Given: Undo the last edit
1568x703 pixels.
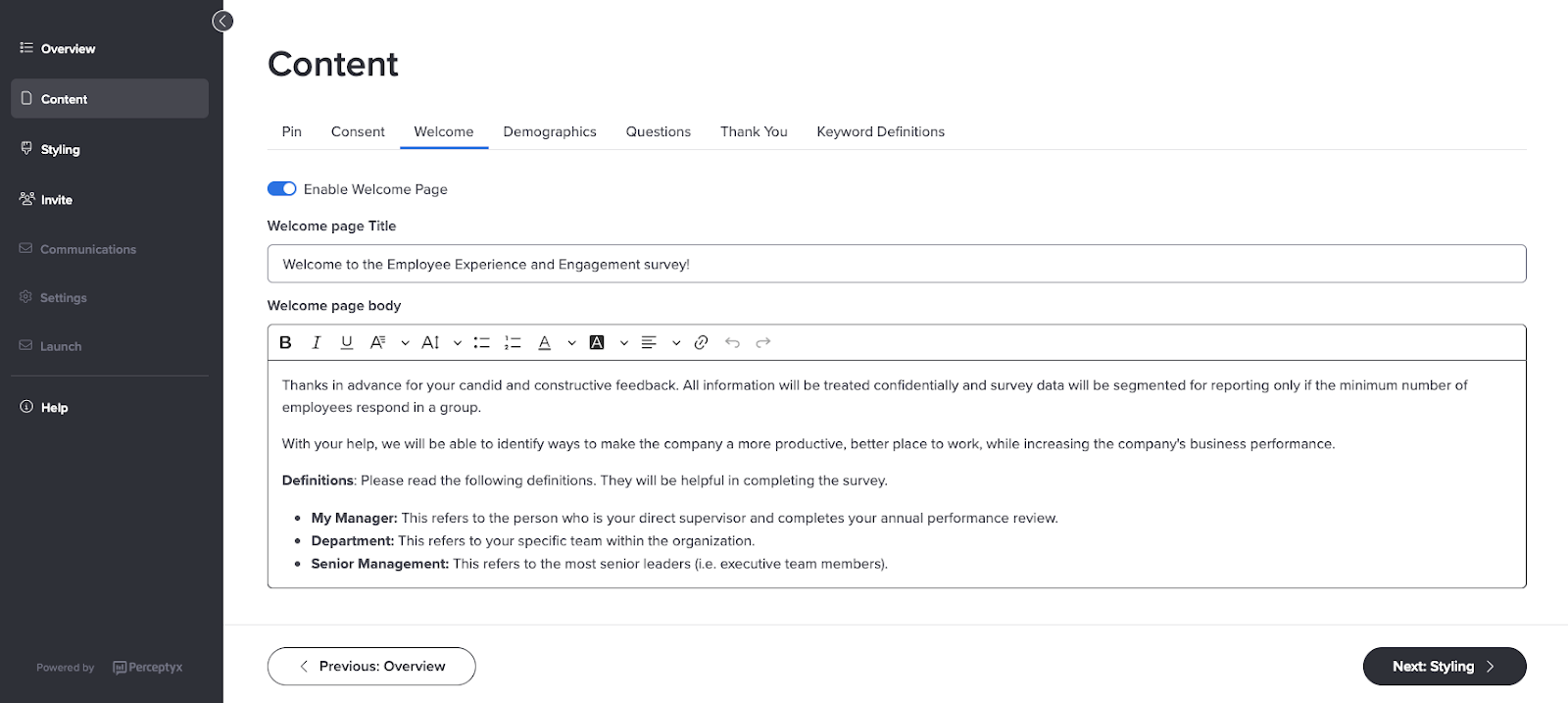Looking at the screenshot, I should pyautogui.click(x=732, y=342).
